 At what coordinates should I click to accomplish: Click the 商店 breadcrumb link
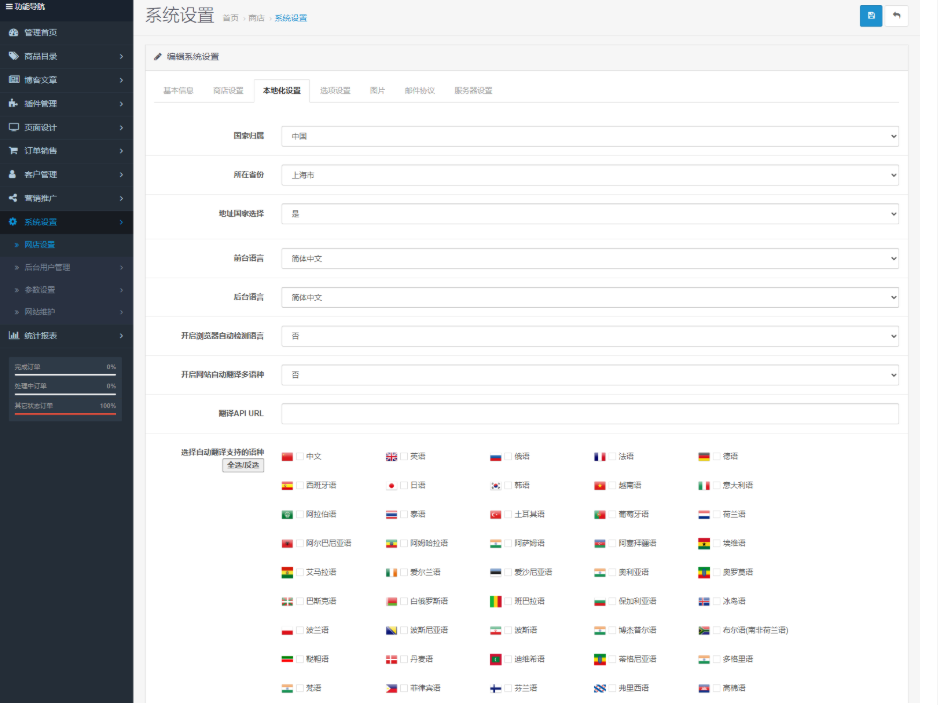point(256,18)
